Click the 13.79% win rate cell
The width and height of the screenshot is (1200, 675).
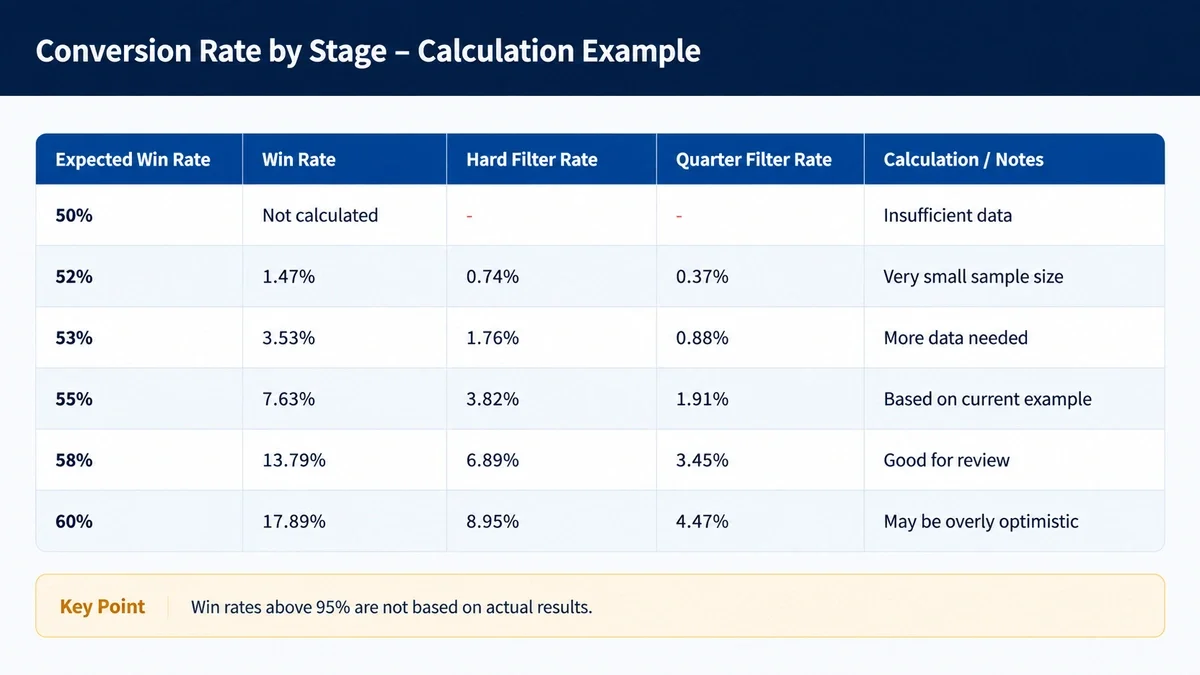[293, 460]
